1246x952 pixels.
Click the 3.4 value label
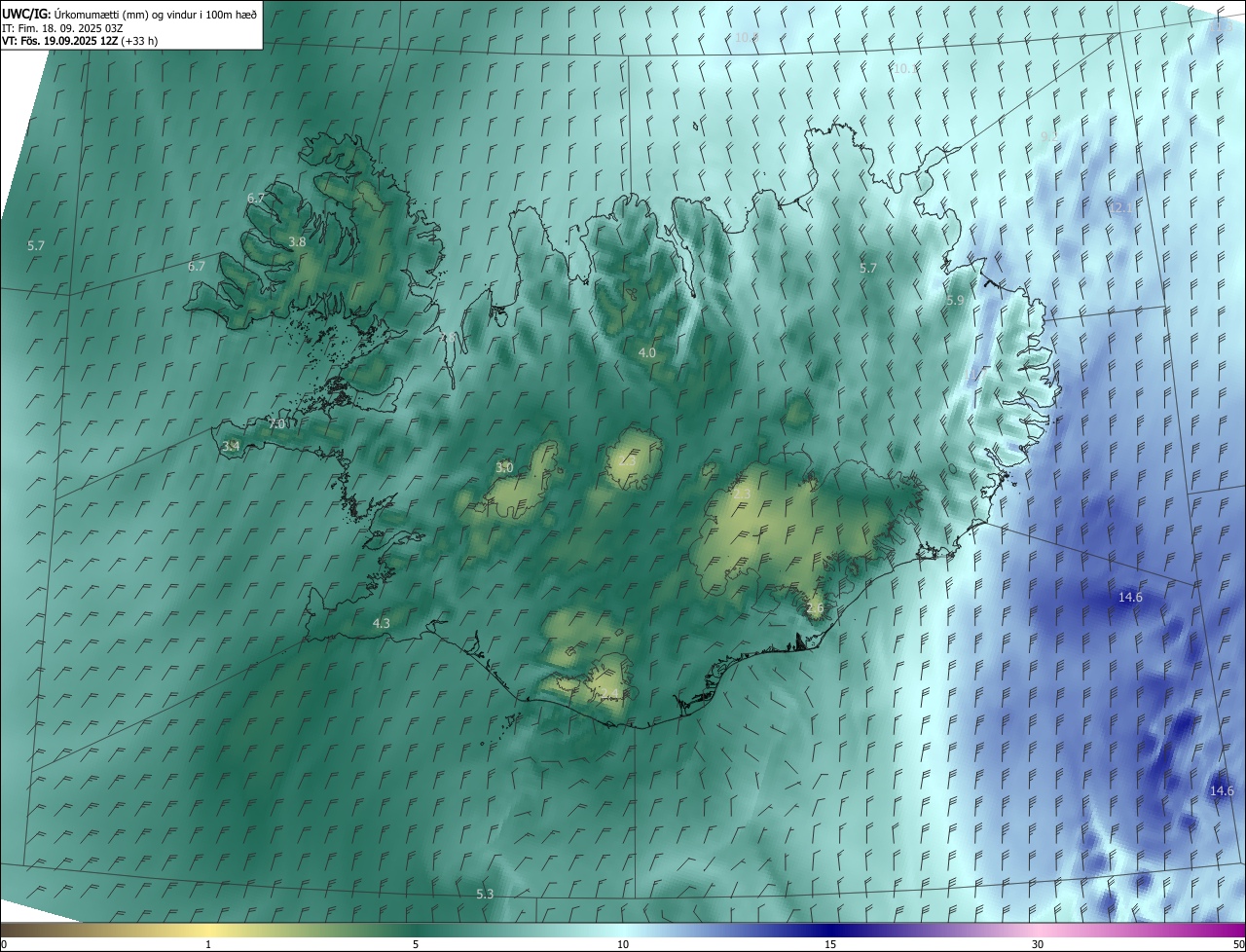pyautogui.click(x=231, y=446)
